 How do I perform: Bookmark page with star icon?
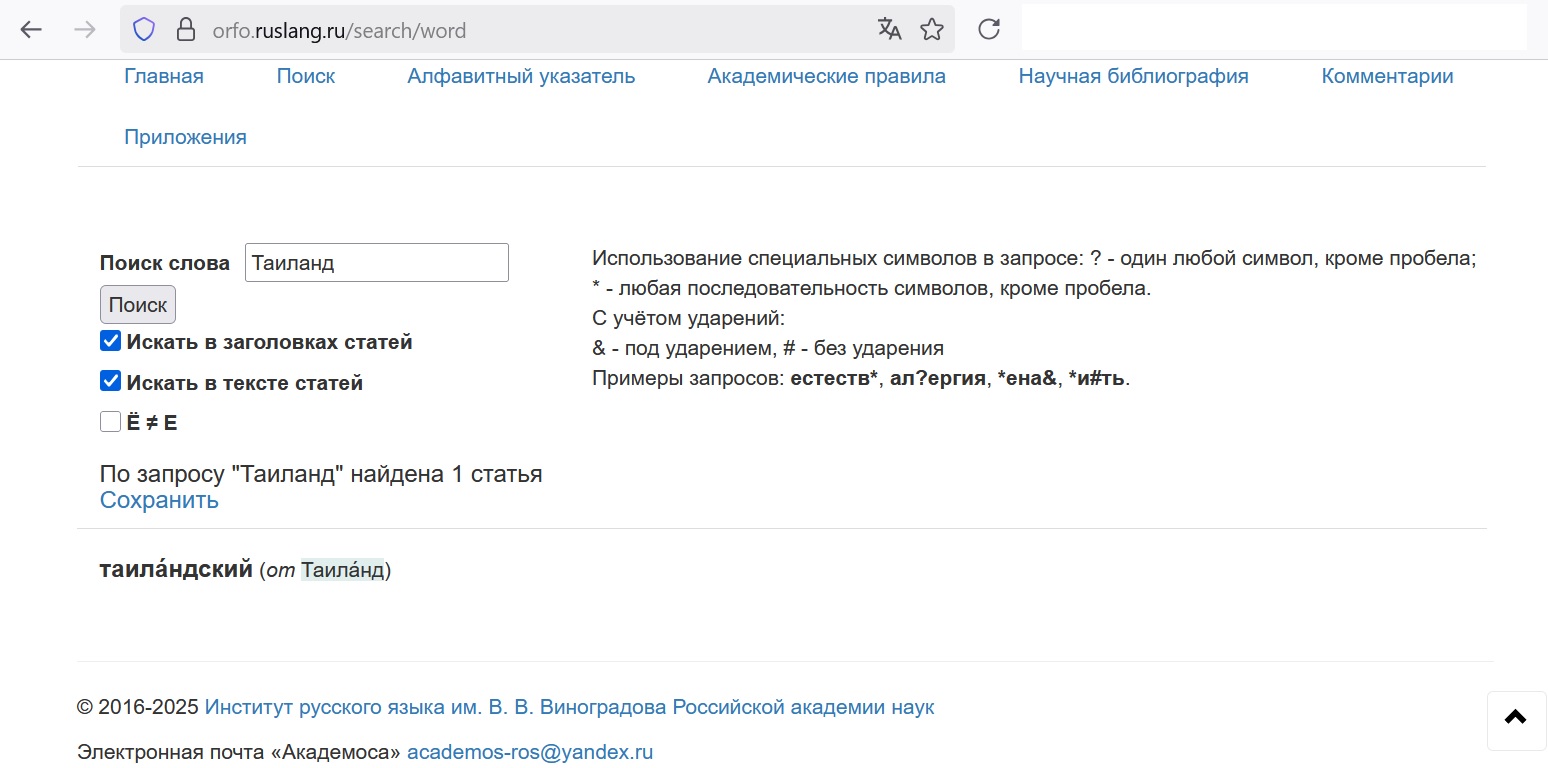[x=932, y=30]
